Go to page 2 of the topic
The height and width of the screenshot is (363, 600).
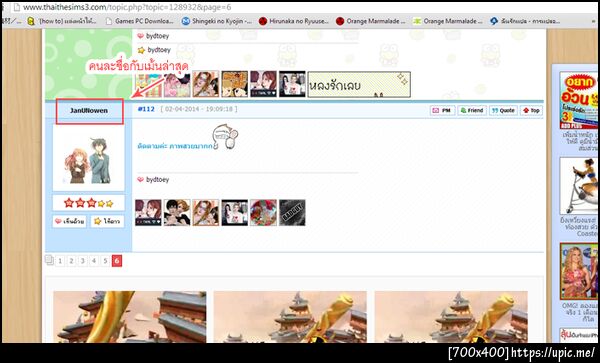[71, 261]
